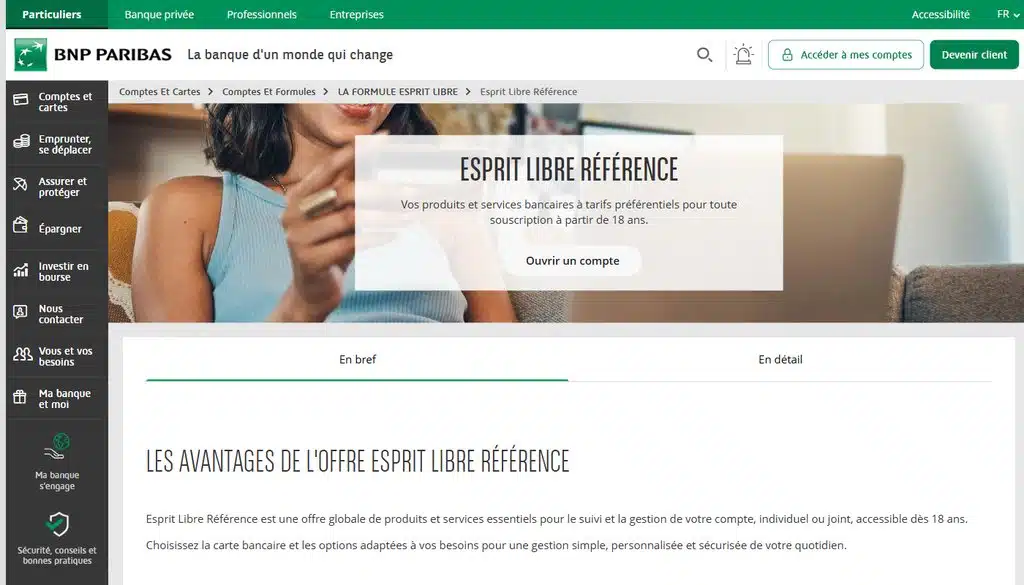Open LA FORMULE ESPRIT LIBRE breadcrumb
This screenshot has width=1024, height=585.
398,91
